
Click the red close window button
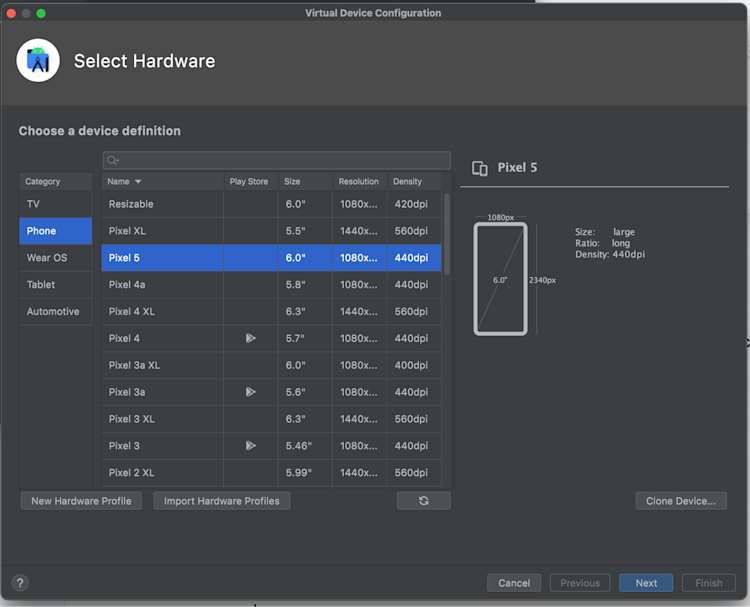pos(11,13)
